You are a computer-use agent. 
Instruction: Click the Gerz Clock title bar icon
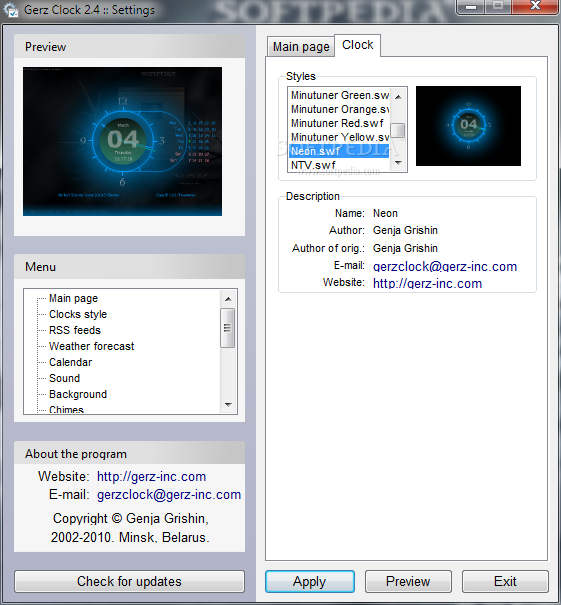pos(10,9)
